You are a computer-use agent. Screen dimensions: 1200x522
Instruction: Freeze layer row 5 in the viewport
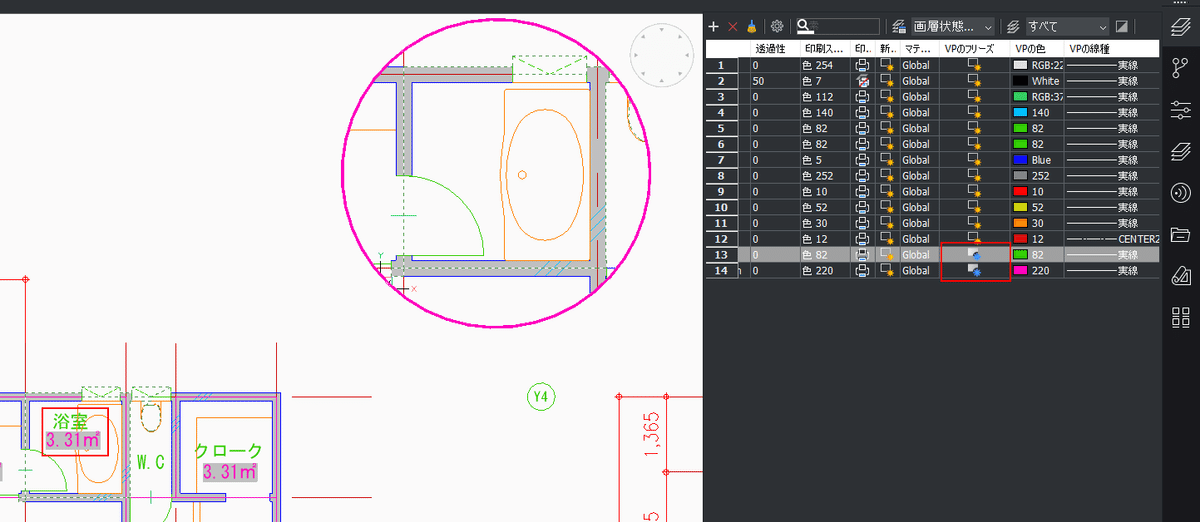point(973,128)
